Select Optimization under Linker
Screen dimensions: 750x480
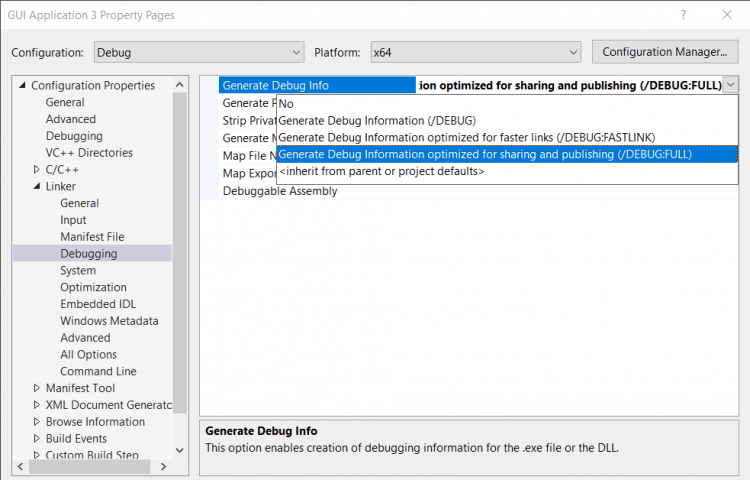point(93,287)
